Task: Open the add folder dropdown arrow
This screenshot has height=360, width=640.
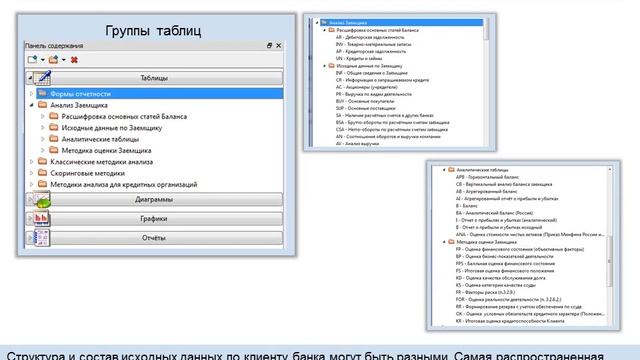Action: [x=64, y=60]
